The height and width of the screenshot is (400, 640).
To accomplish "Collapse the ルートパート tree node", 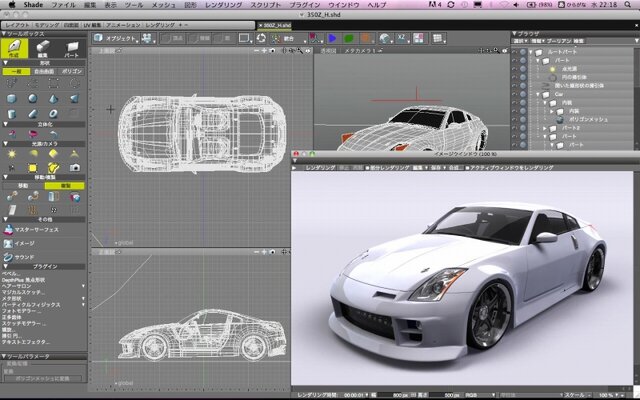I will (x=531, y=52).
